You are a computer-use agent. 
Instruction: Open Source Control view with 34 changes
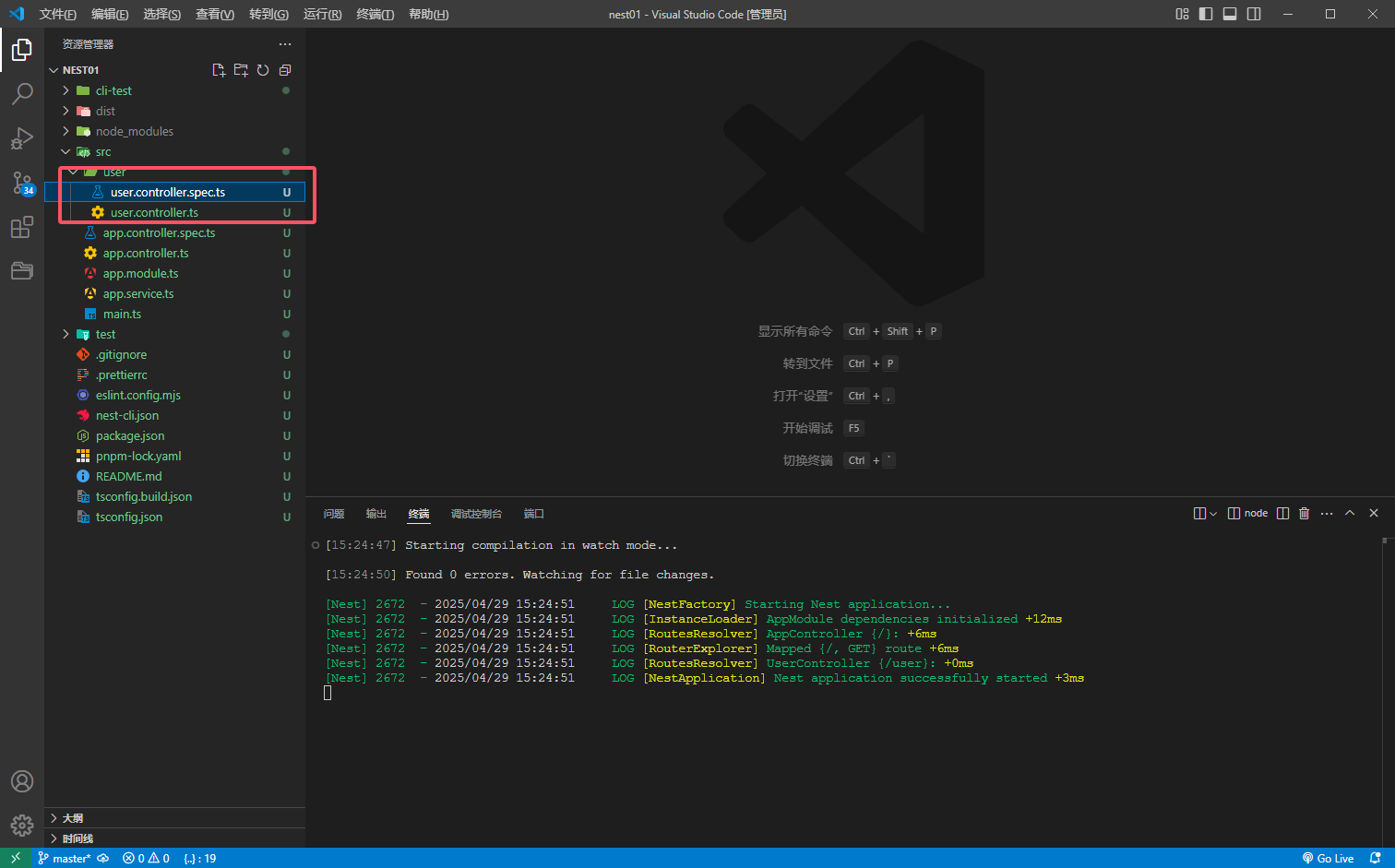(x=22, y=183)
